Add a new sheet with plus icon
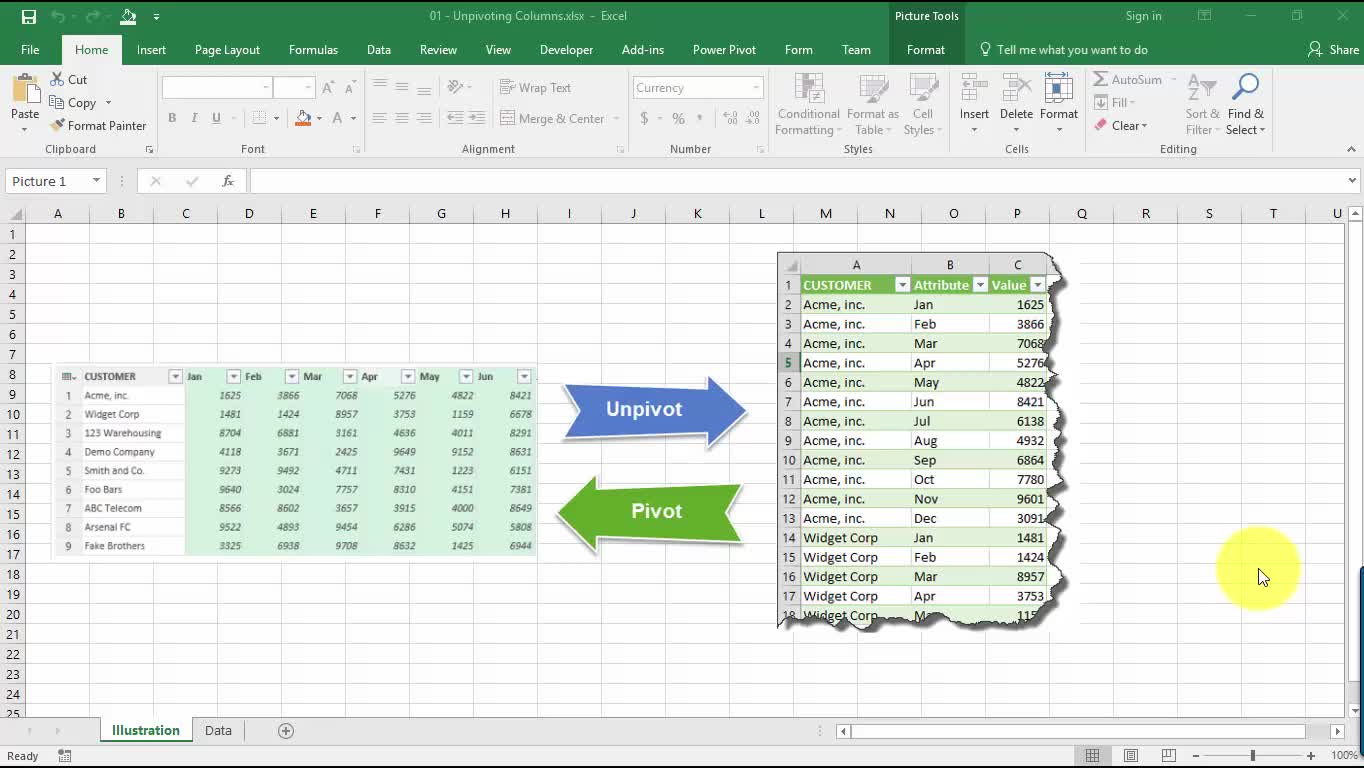Image resolution: width=1364 pixels, height=768 pixels. [286, 731]
